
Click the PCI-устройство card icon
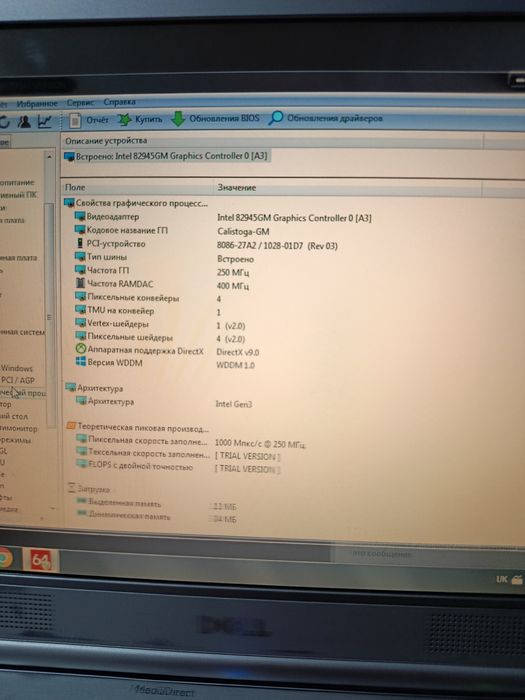(x=80, y=244)
